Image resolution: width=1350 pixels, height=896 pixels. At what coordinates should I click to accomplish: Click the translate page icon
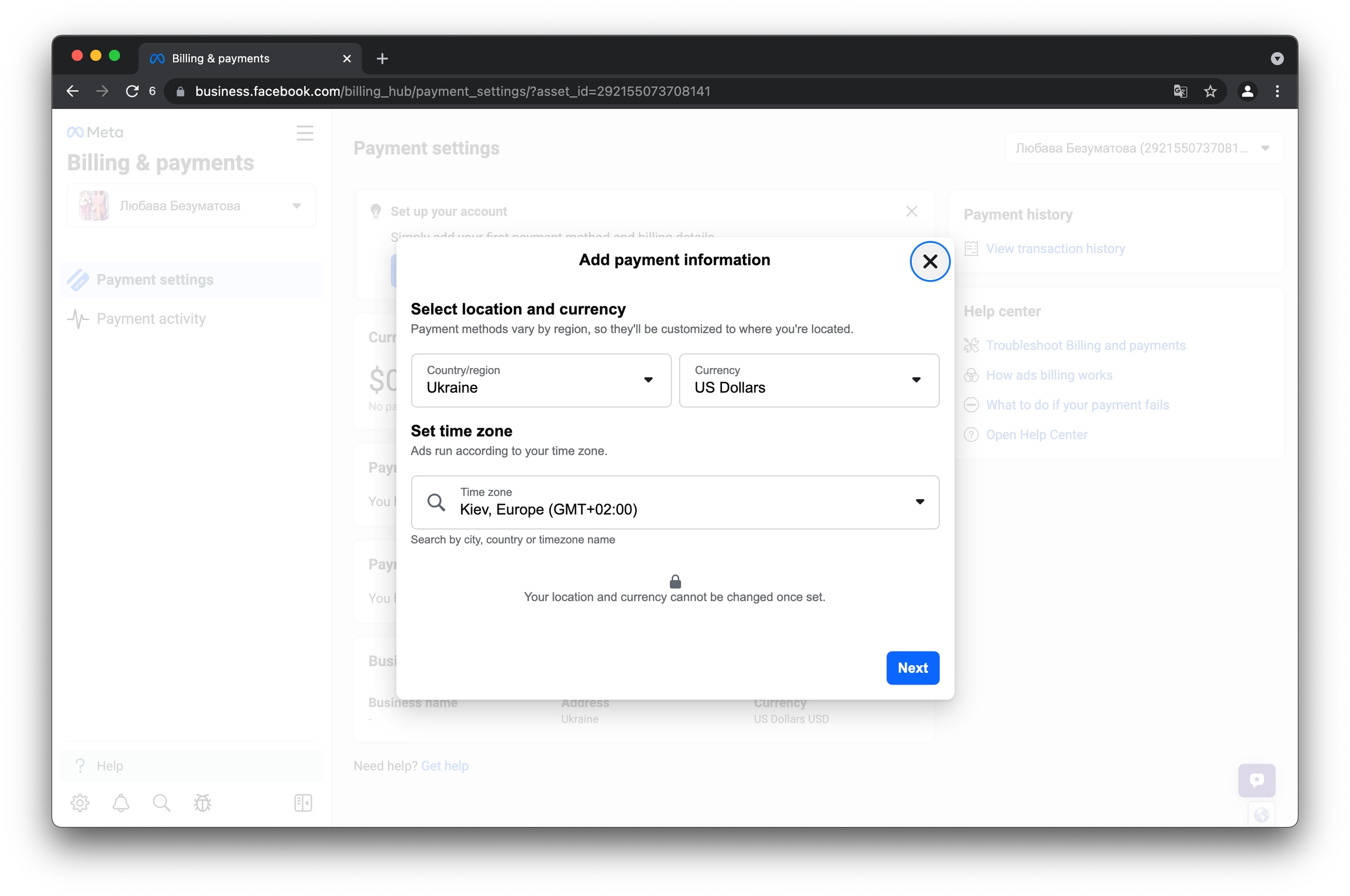[1180, 91]
